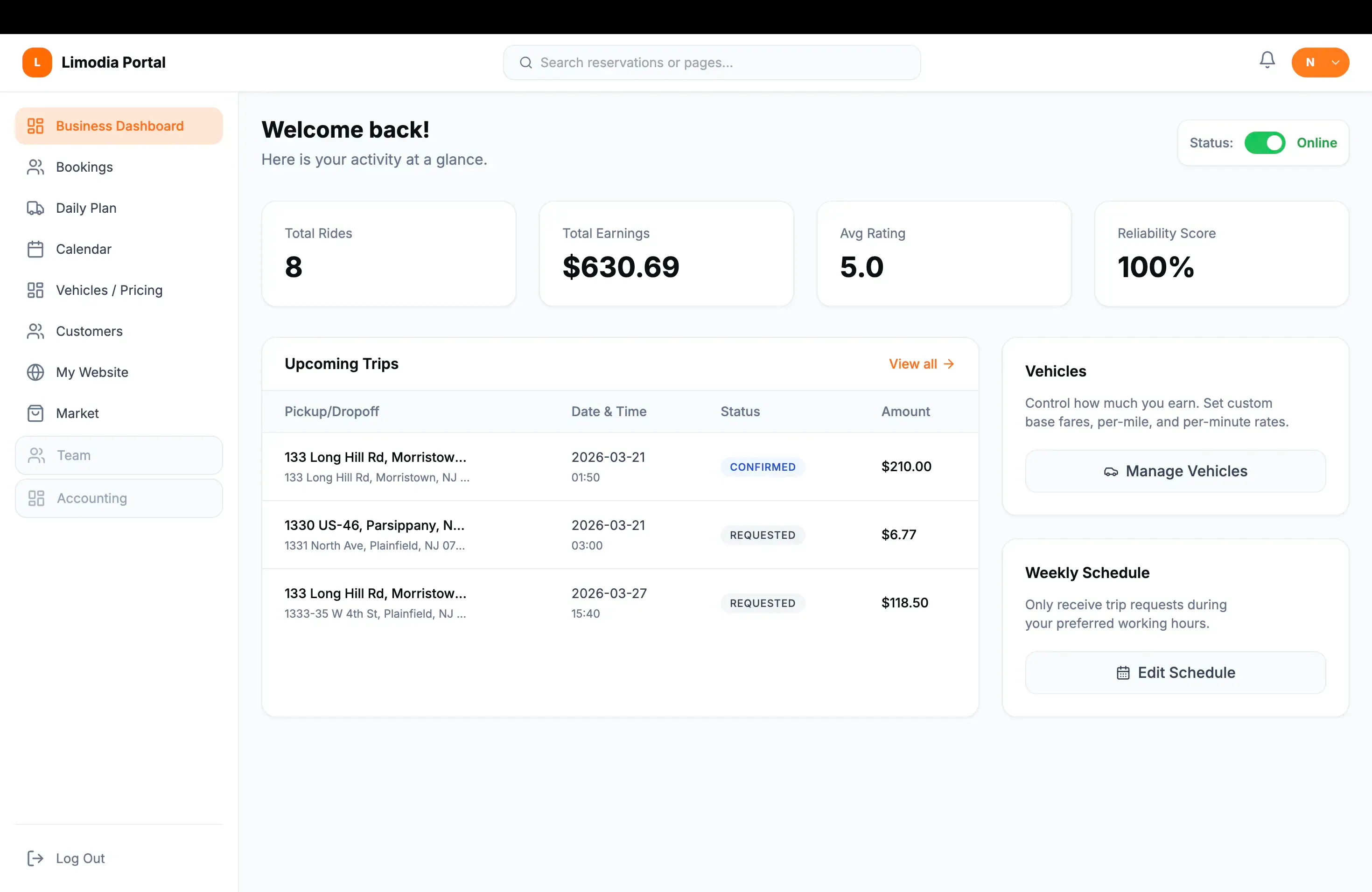Viewport: 1372px width, 892px height.
Task: Click the 1330 US-46, Parsippany pickup address
Action: click(x=374, y=525)
